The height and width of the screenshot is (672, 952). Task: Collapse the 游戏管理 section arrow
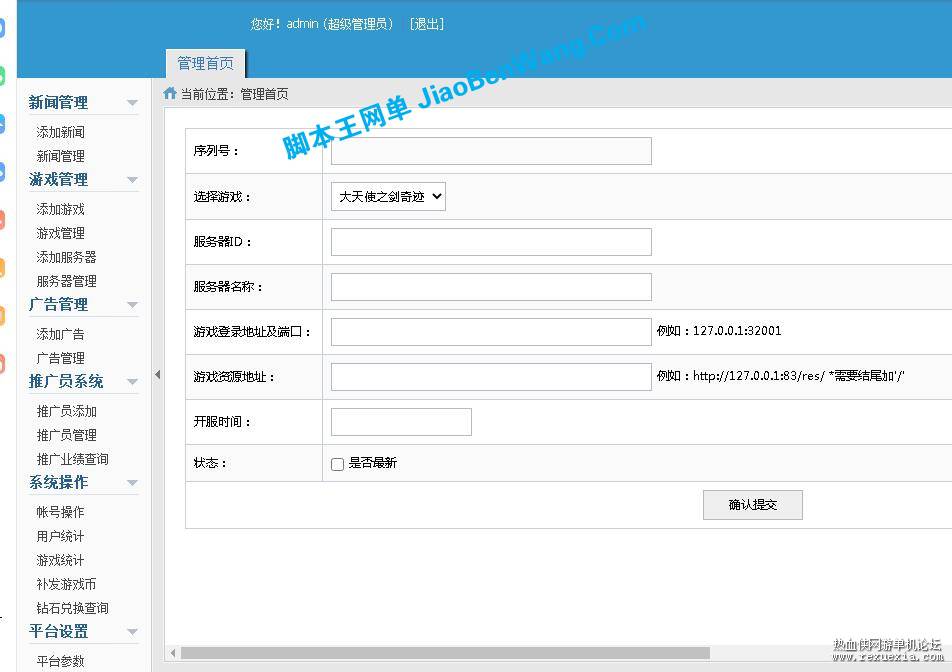point(132,180)
